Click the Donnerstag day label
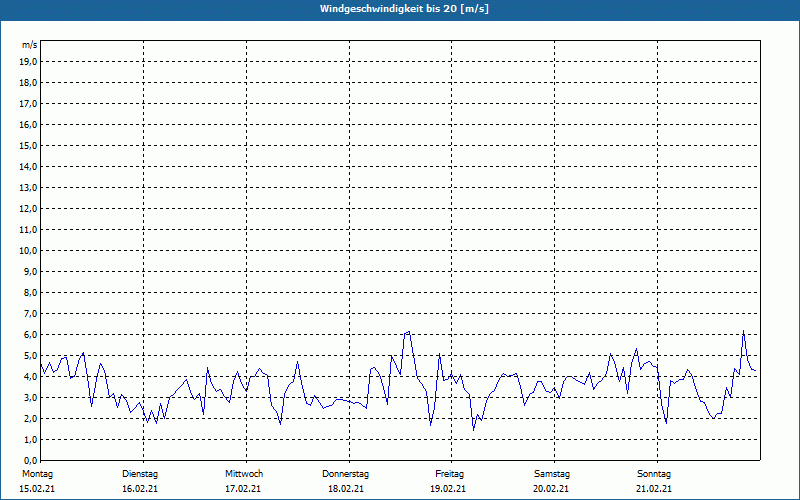This screenshot has height=500, width=800. [x=345, y=474]
